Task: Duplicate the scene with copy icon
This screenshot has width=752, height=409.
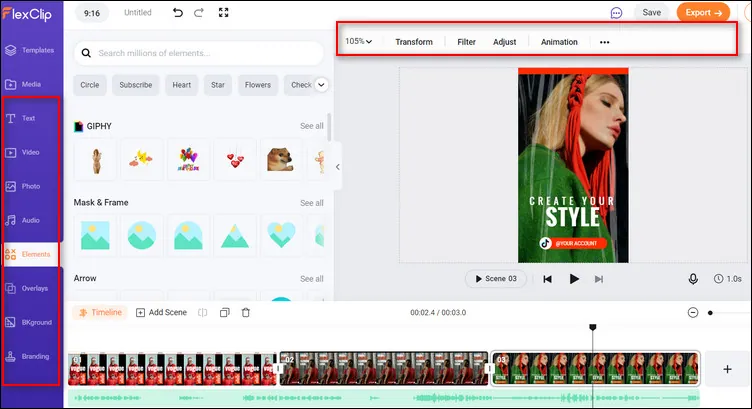Action: (x=224, y=313)
